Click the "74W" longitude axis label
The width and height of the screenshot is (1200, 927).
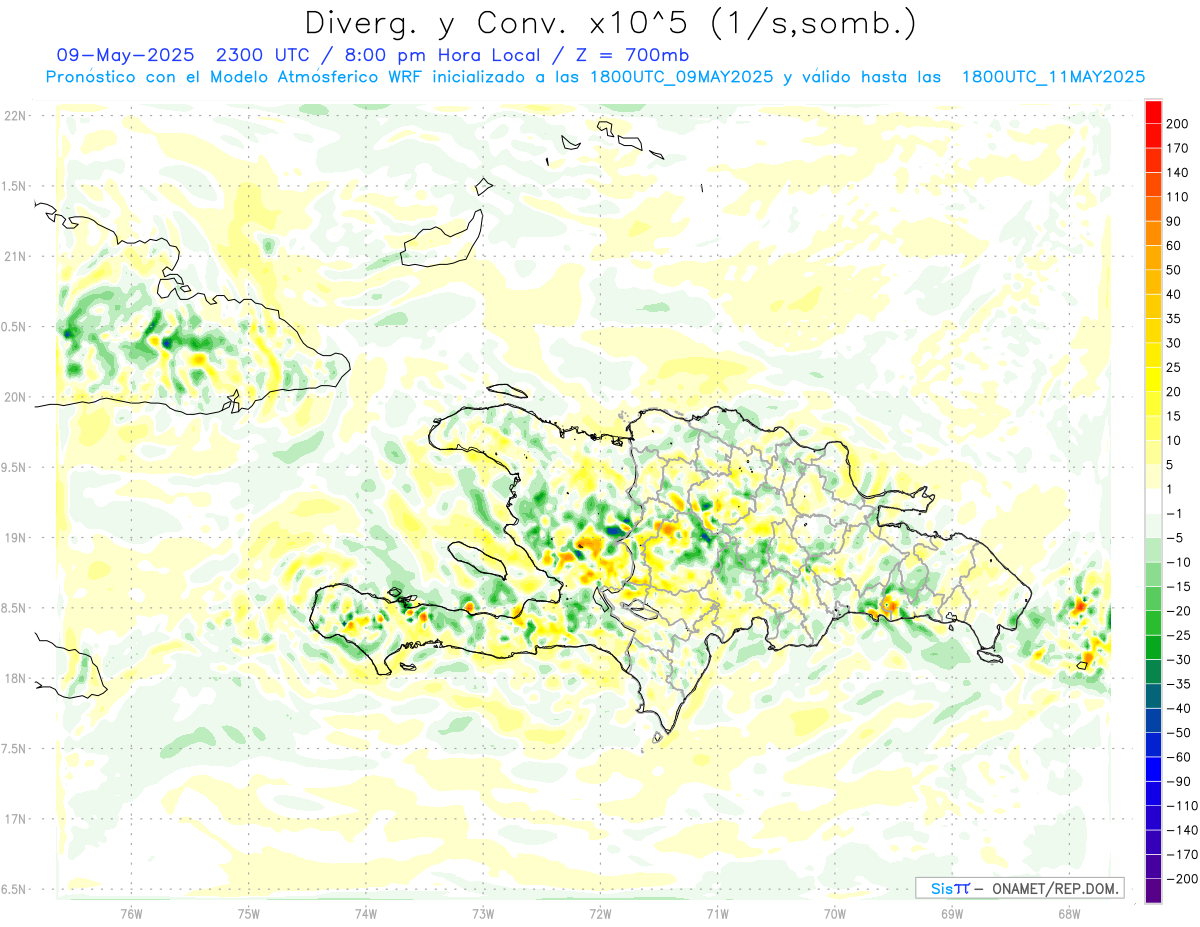[365, 913]
